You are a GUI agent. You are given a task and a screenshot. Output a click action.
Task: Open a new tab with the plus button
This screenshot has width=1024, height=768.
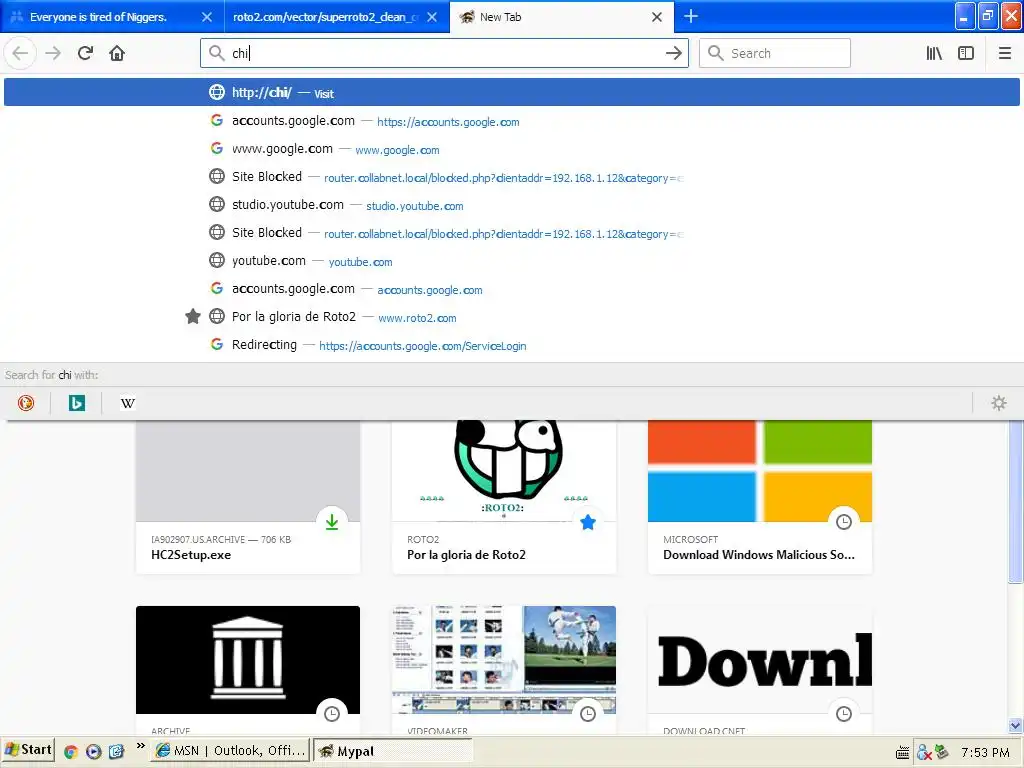point(690,16)
